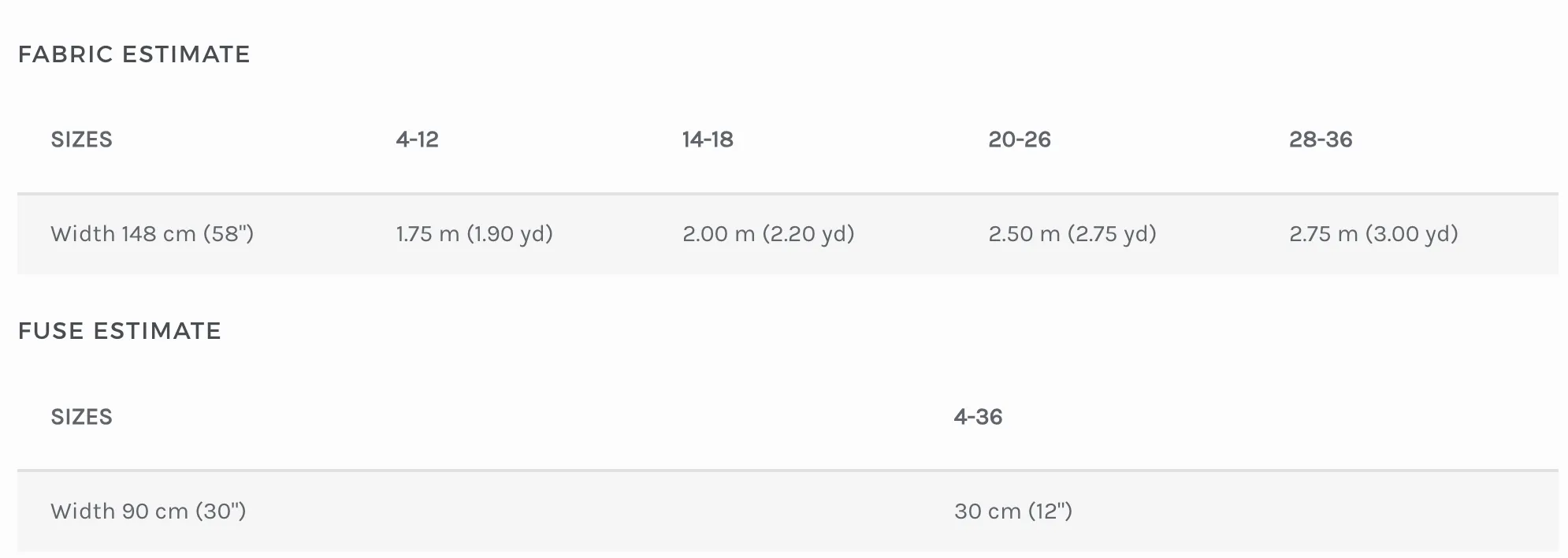The width and height of the screenshot is (1568, 558).
Task: Select the 20-26 size column header
Action: click(1020, 139)
